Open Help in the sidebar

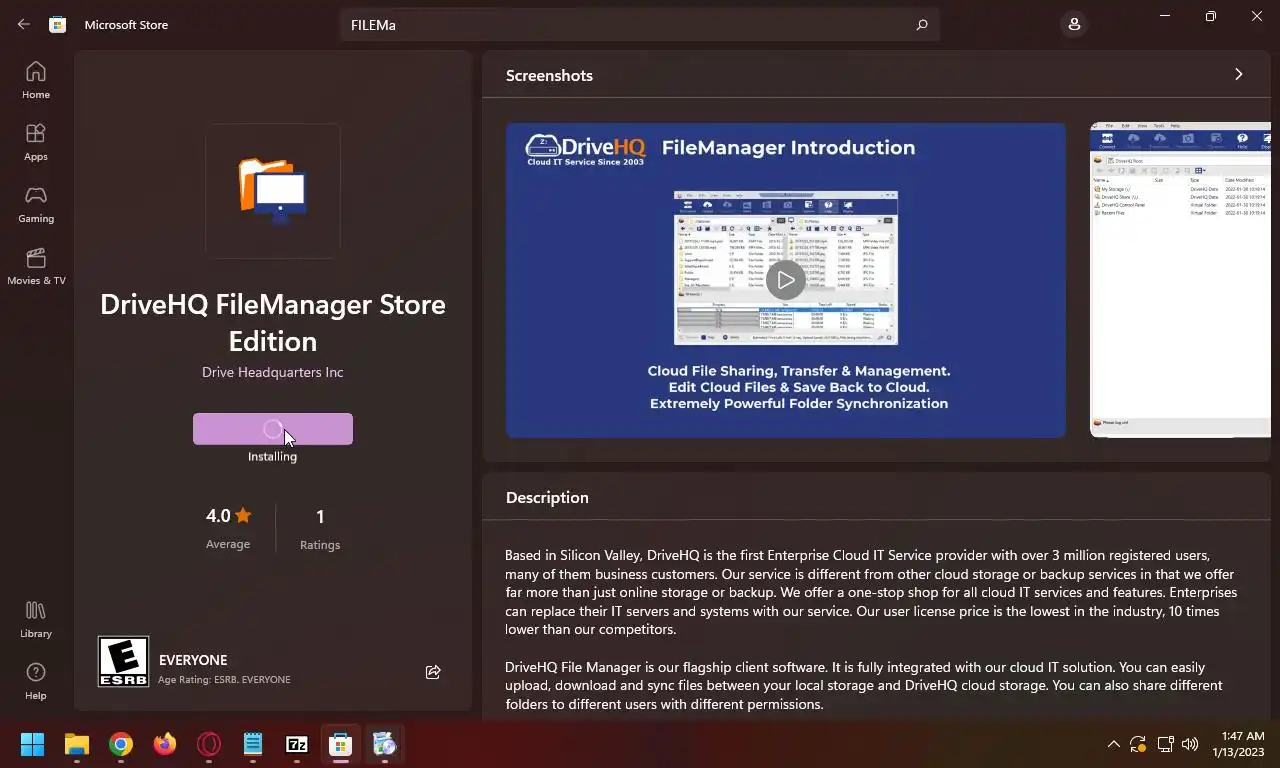(36, 681)
